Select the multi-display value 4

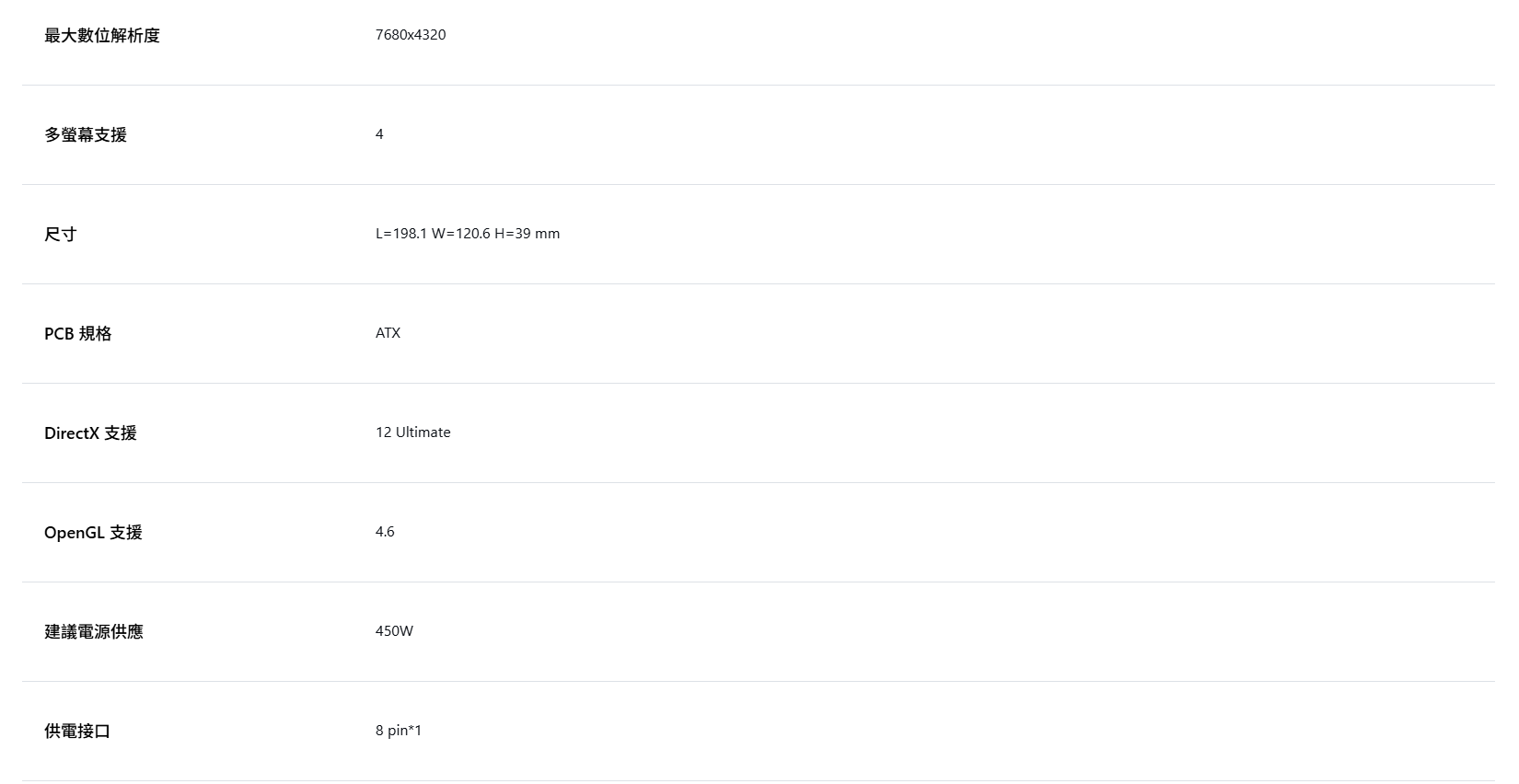pos(379,134)
